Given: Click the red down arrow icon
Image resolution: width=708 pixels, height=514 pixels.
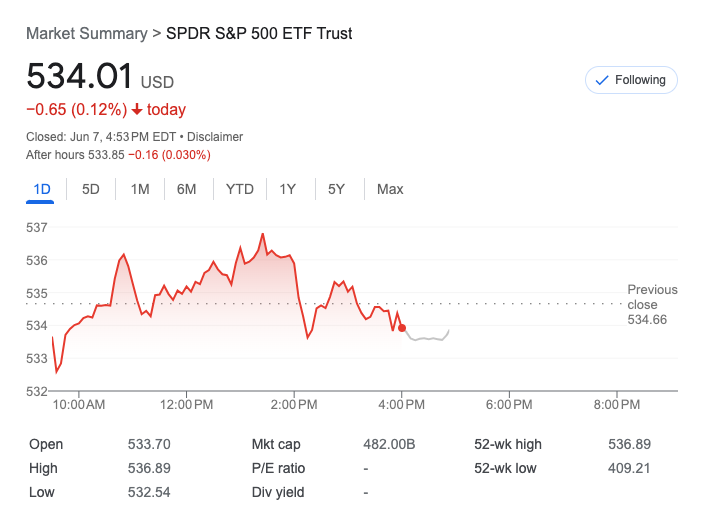Looking at the screenshot, I should tap(136, 110).
